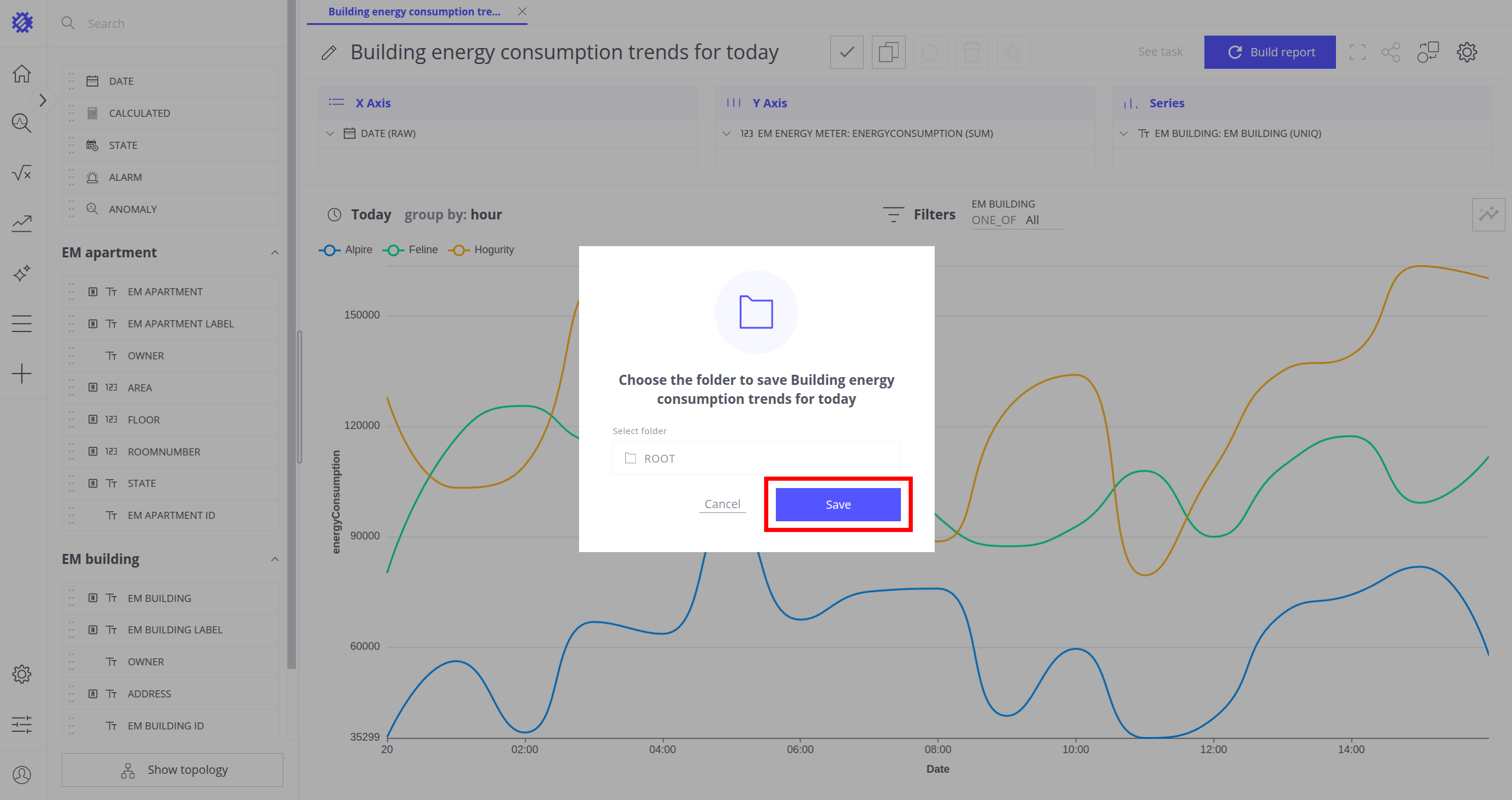Click the Show topology button
Viewport: 1512px width, 800px height.
pyautogui.click(x=172, y=770)
